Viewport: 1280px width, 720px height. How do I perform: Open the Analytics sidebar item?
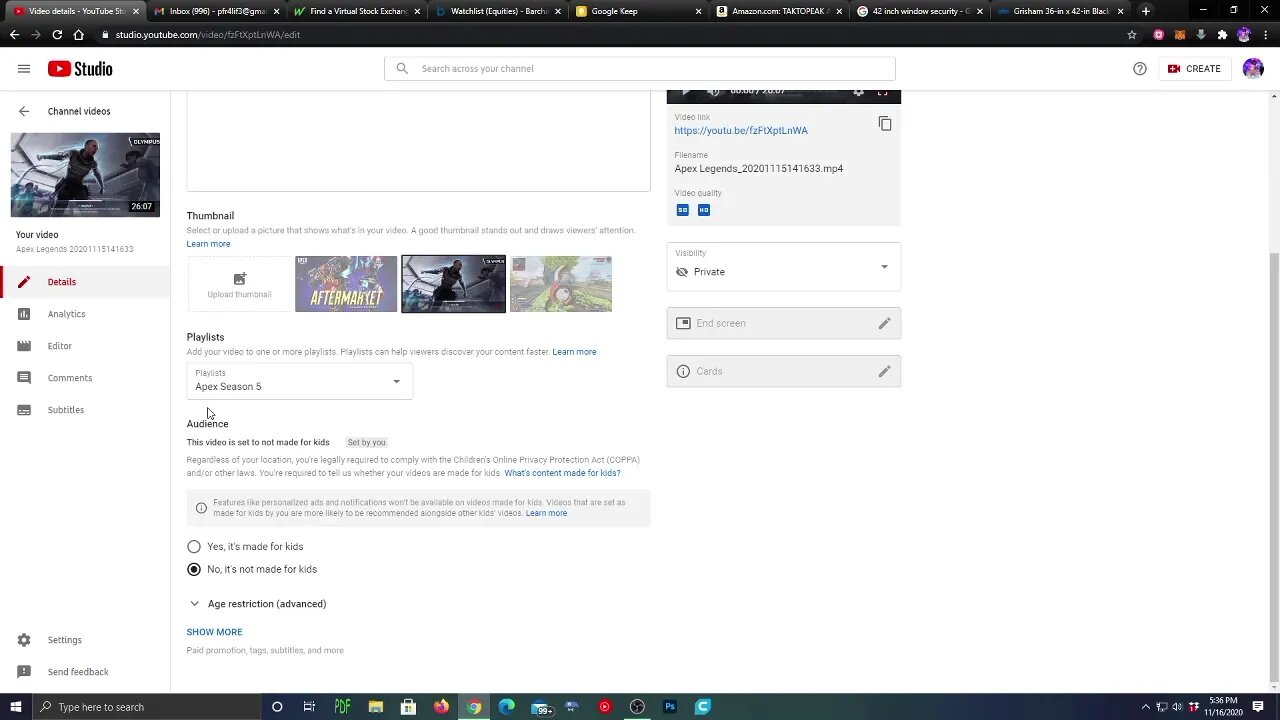pyautogui.click(x=85, y=314)
